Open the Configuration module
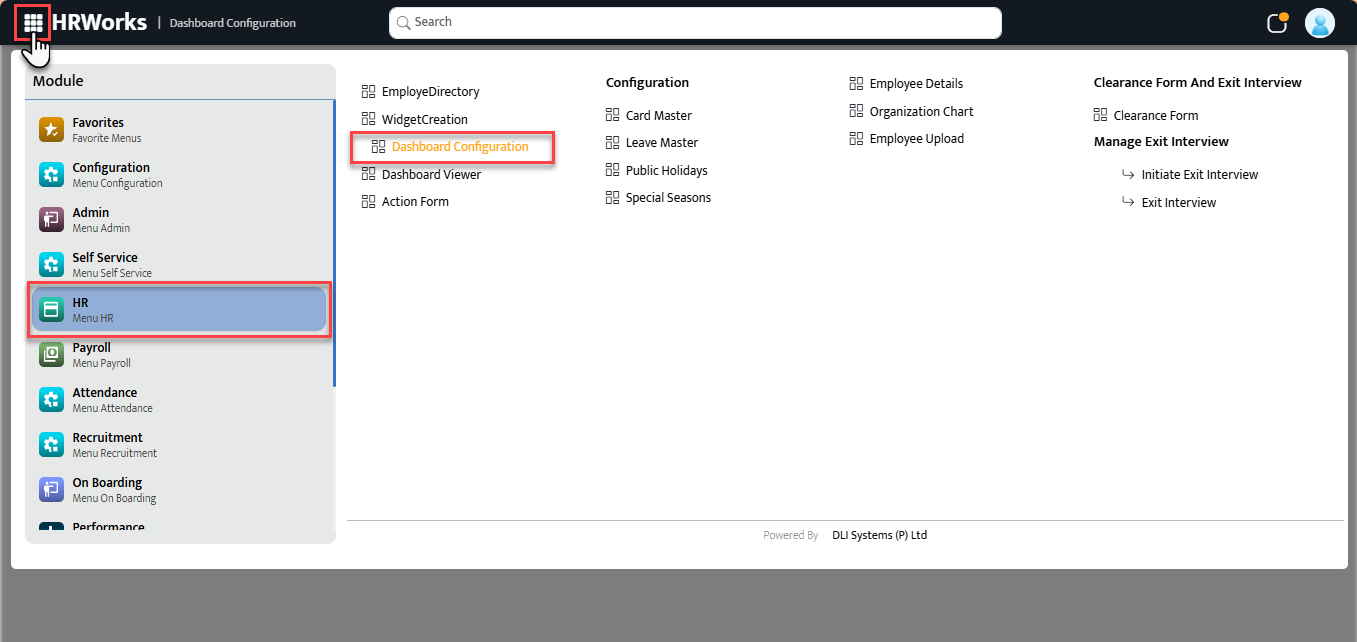1357x642 pixels. pos(110,175)
